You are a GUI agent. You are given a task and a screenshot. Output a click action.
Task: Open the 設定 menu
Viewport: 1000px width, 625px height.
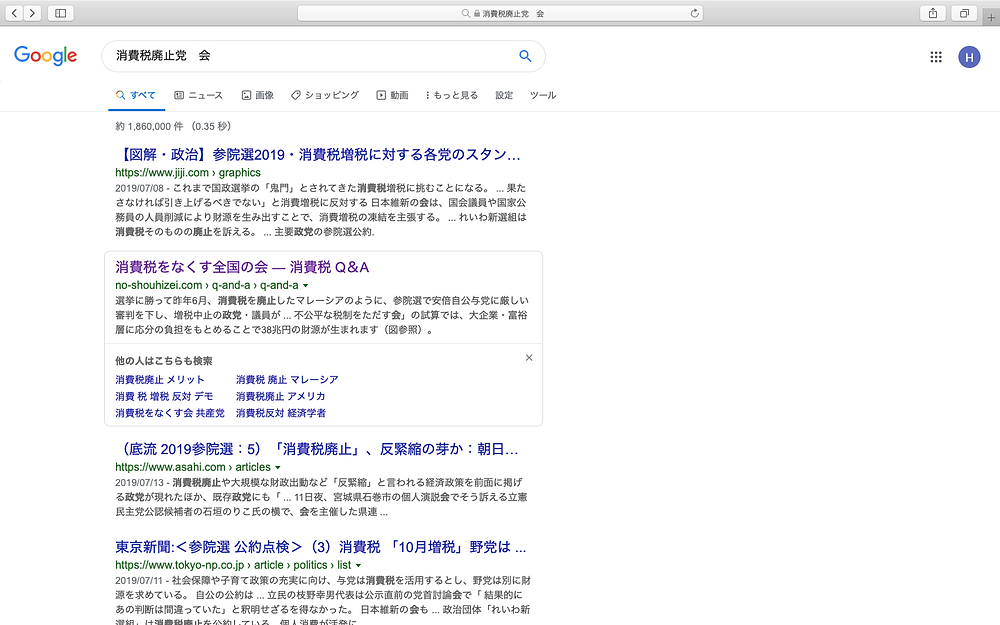coord(504,95)
